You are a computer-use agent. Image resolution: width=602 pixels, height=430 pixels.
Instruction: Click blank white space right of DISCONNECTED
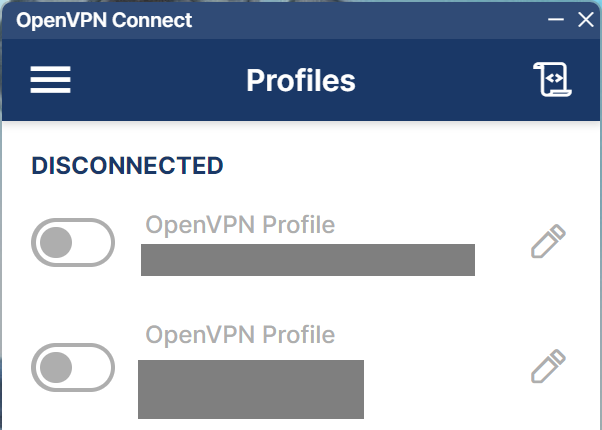400,165
